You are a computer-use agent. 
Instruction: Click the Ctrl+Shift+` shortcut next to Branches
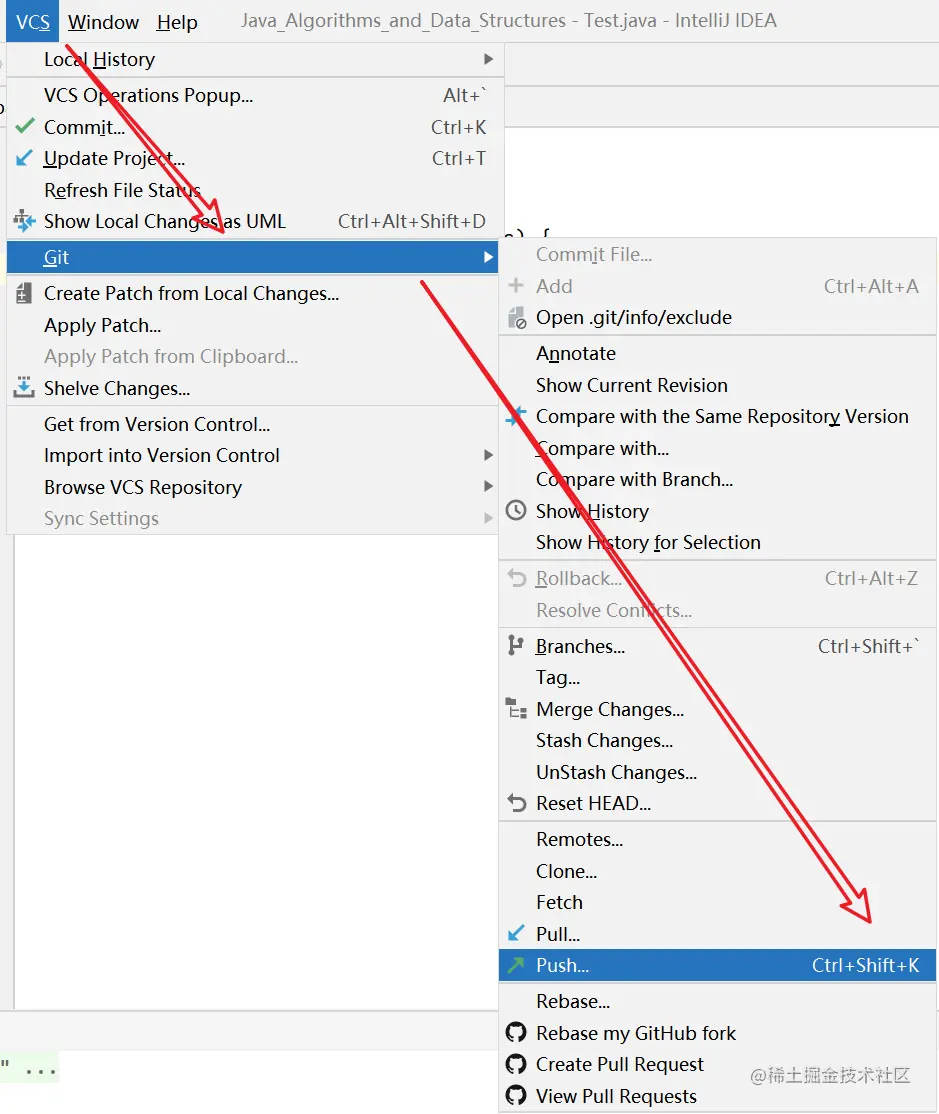868,646
